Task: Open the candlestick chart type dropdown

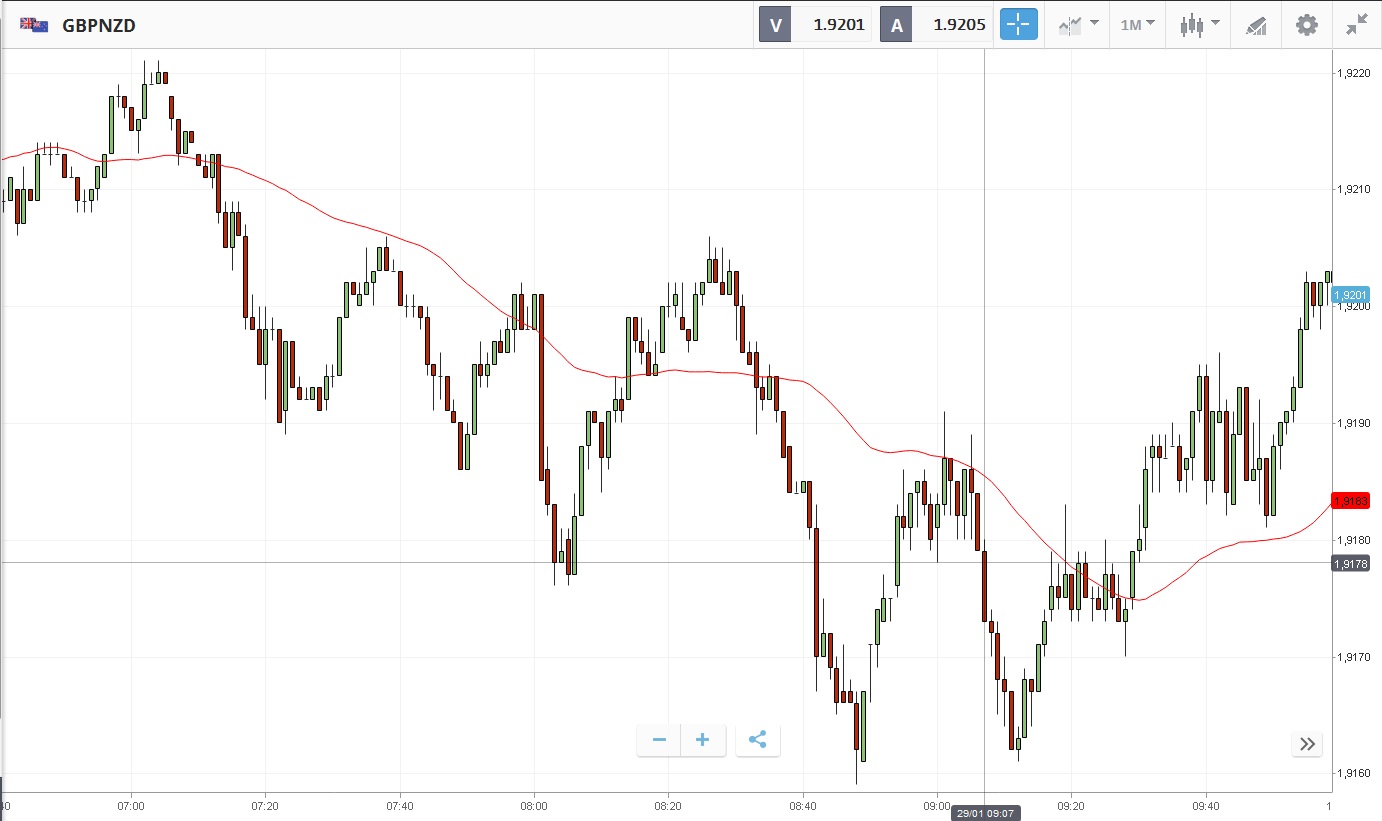Action: pyautogui.click(x=1199, y=25)
